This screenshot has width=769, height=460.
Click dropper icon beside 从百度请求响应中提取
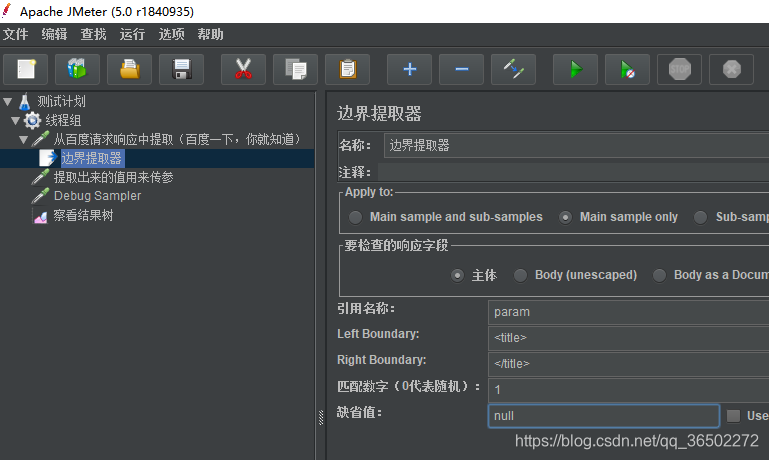coord(40,139)
